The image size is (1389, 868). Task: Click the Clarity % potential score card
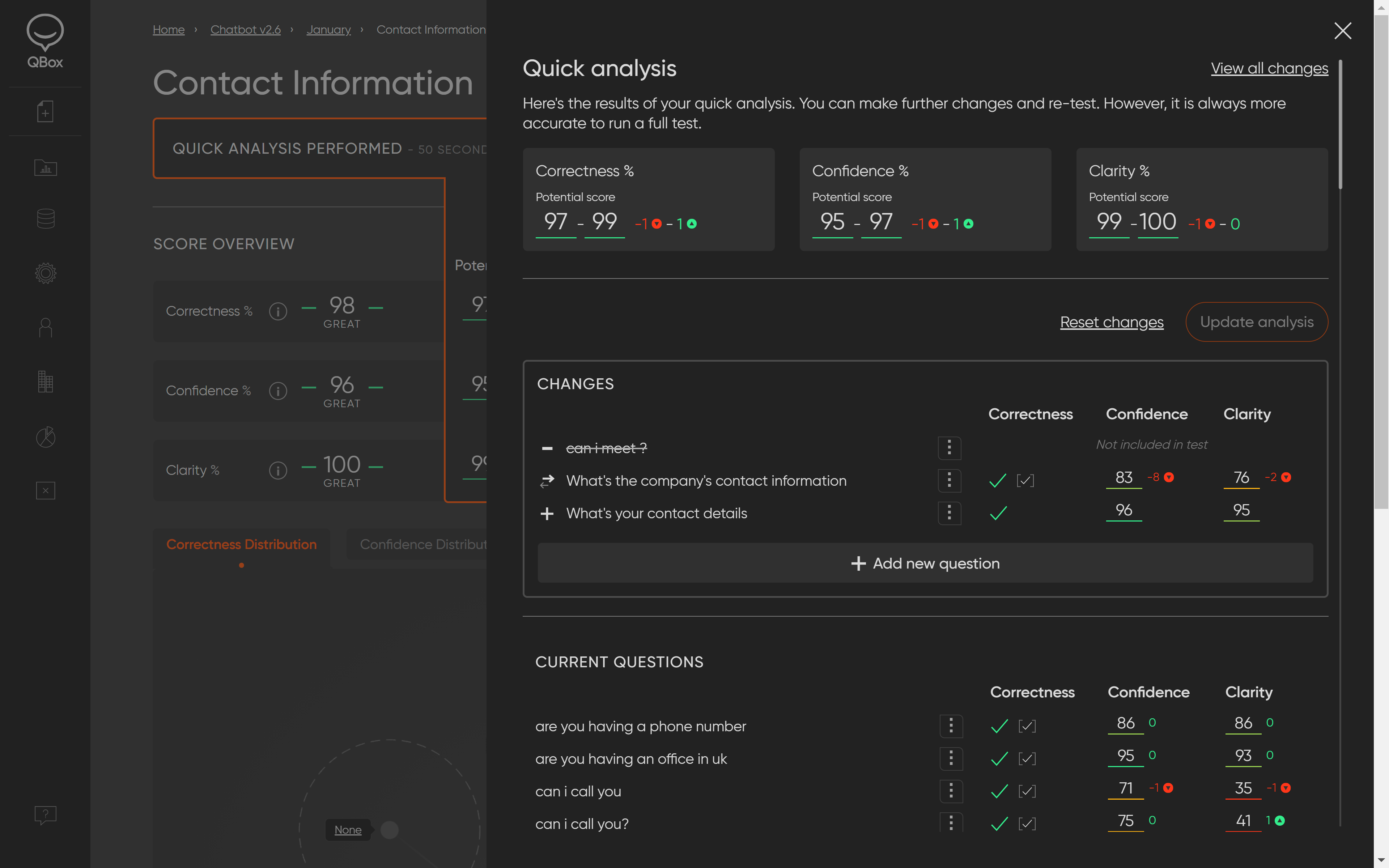[1202, 200]
